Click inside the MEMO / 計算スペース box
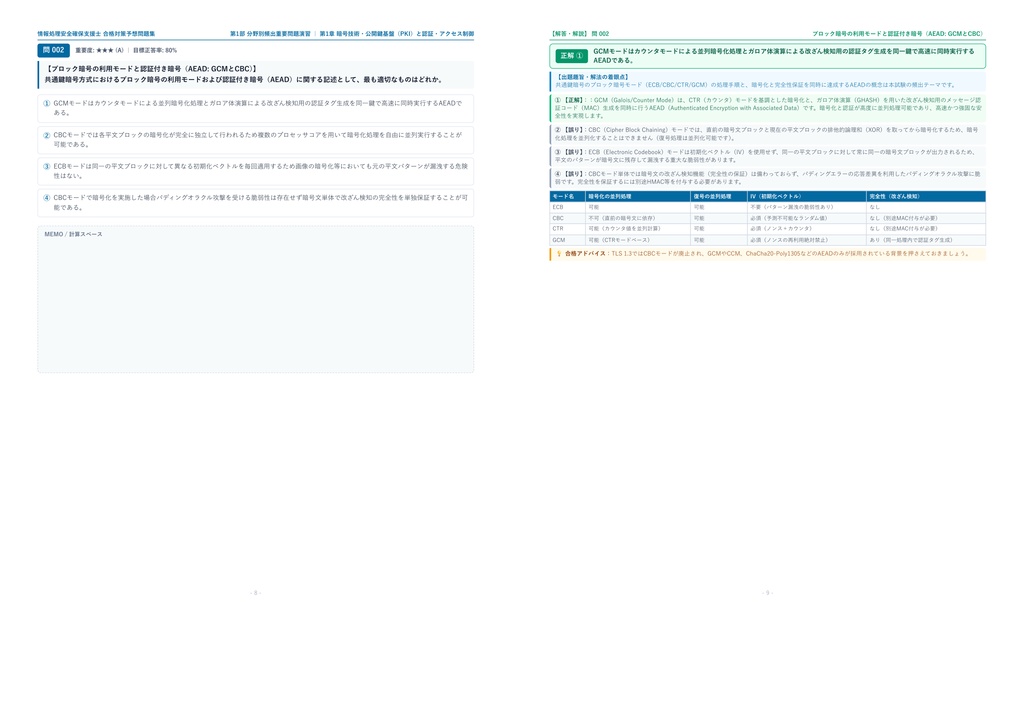This screenshot has width=1024, height=724. click(x=256, y=300)
